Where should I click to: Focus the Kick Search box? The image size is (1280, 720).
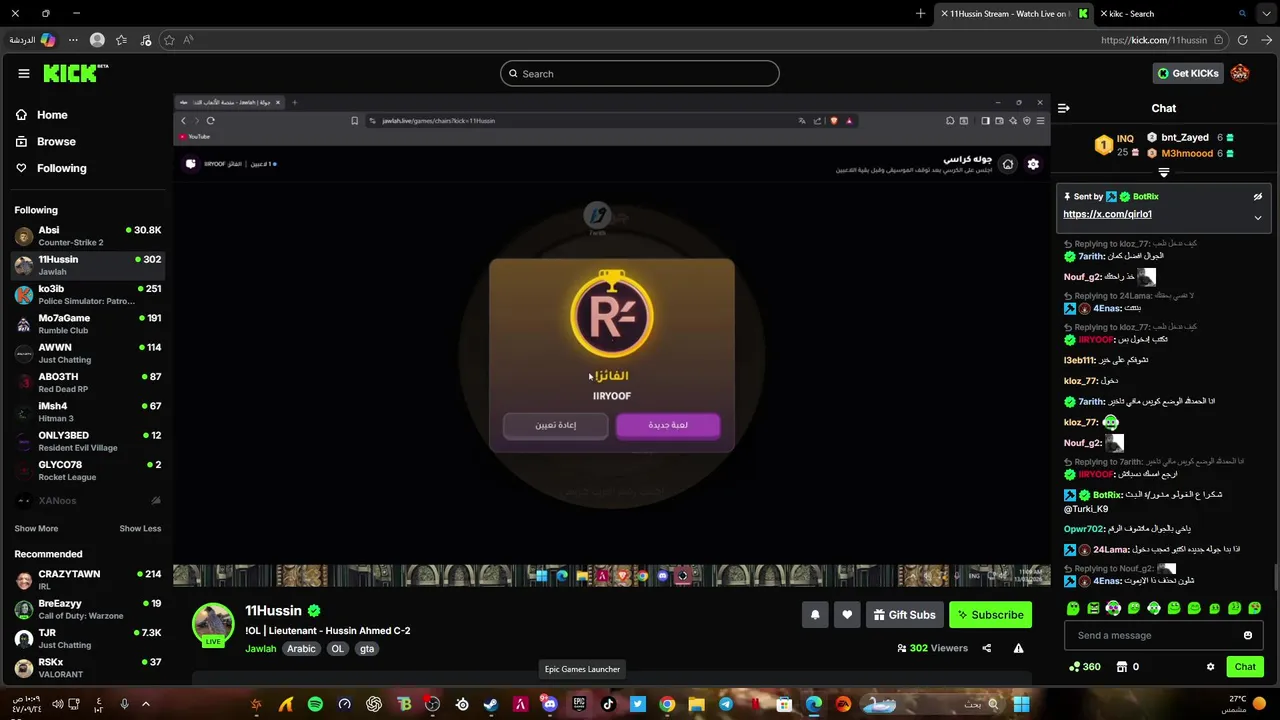tap(640, 73)
